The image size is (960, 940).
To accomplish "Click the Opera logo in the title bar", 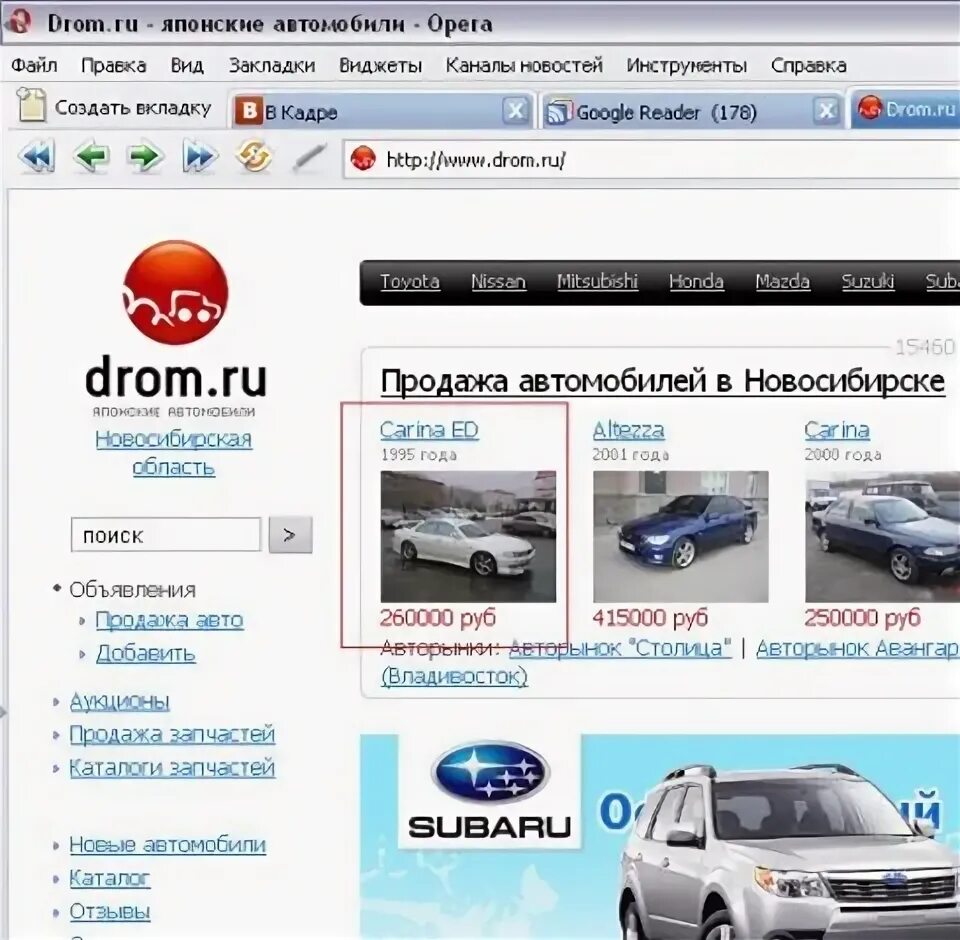I will pos(18,21).
